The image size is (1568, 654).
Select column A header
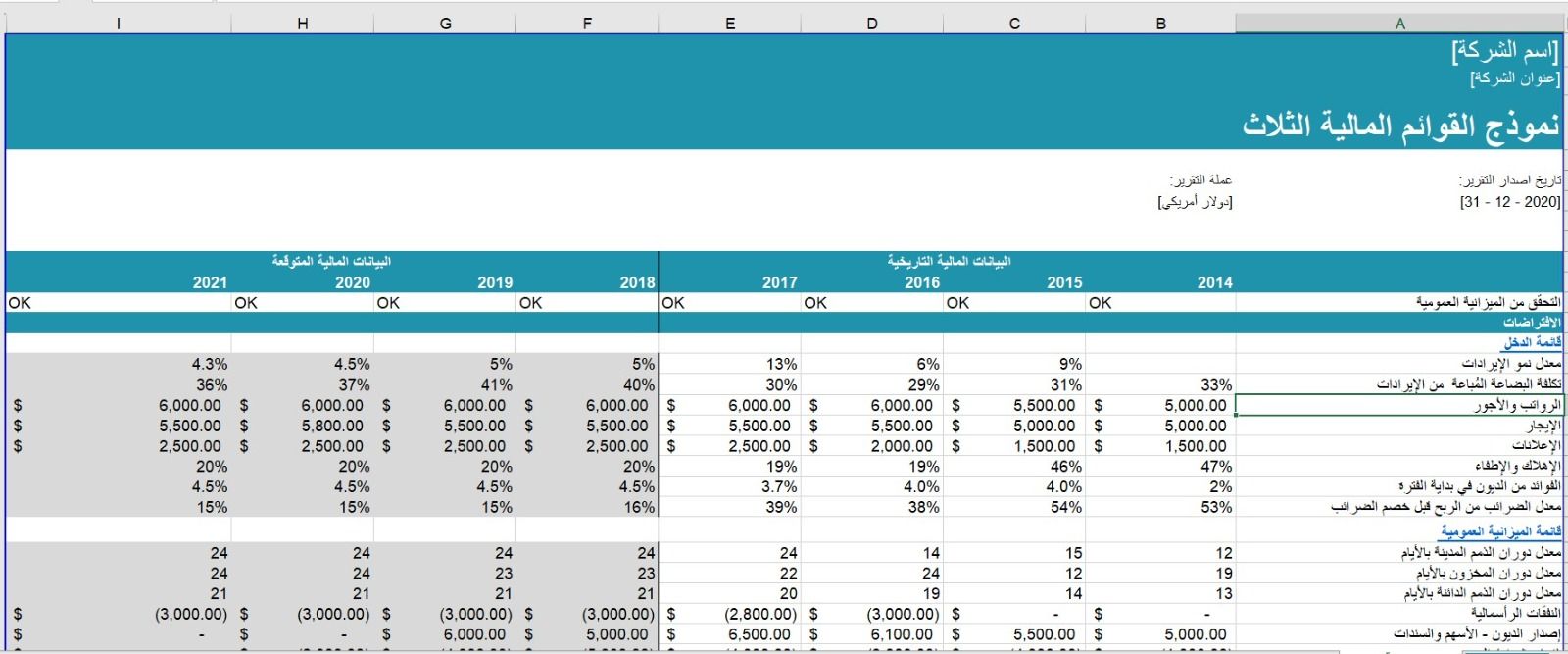pos(1399,24)
